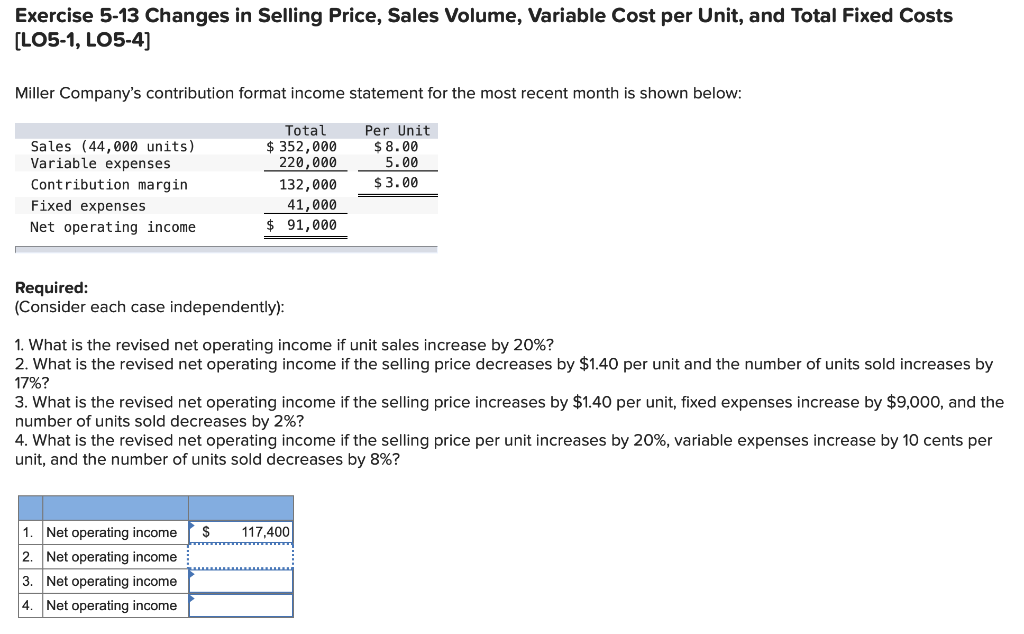Click the empty answer field for row 3
Image resolution: width=1024 pixels, height=634 pixels.
241,581
